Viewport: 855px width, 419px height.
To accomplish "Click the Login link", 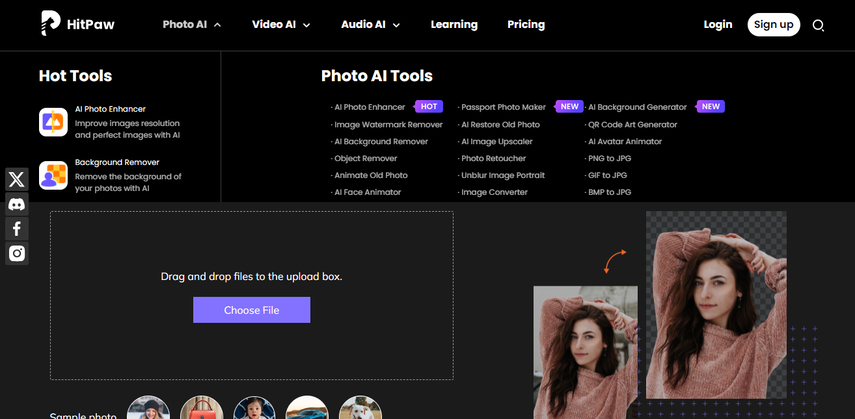I will tap(718, 24).
